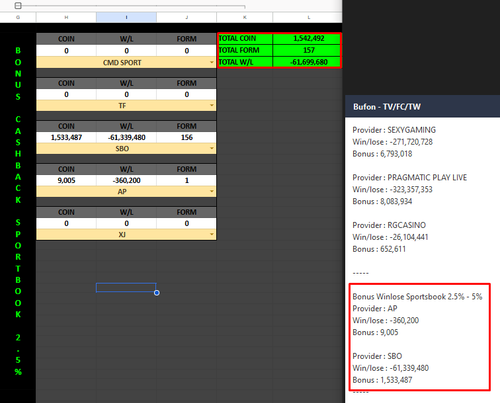This screenshot has height=403, width=500.
Task: Select CMD SPORT form cell showing 0
Action: [187, 51]
